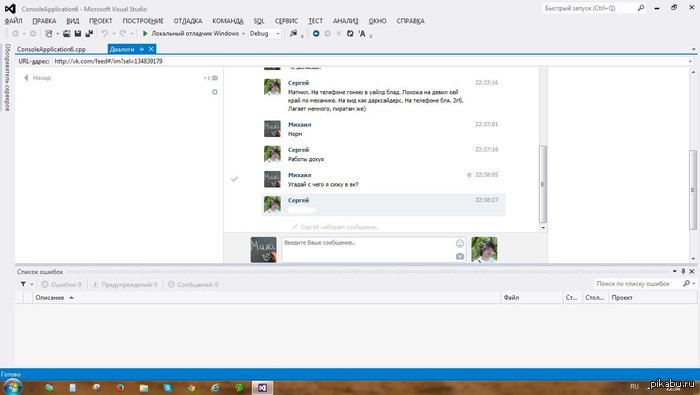Viewport: 700px width, 395px height.
Task: Click the text size 'A' toolbar icon
Action: [x=362, y=33]
